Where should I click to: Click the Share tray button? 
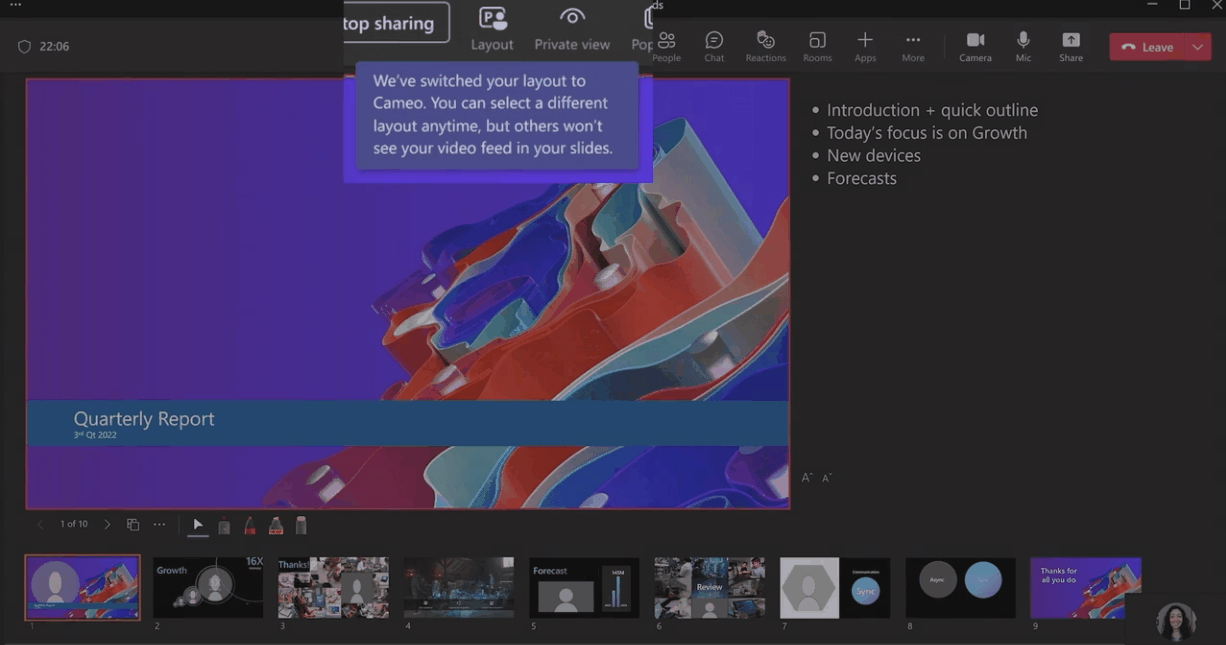point(1071,46)
